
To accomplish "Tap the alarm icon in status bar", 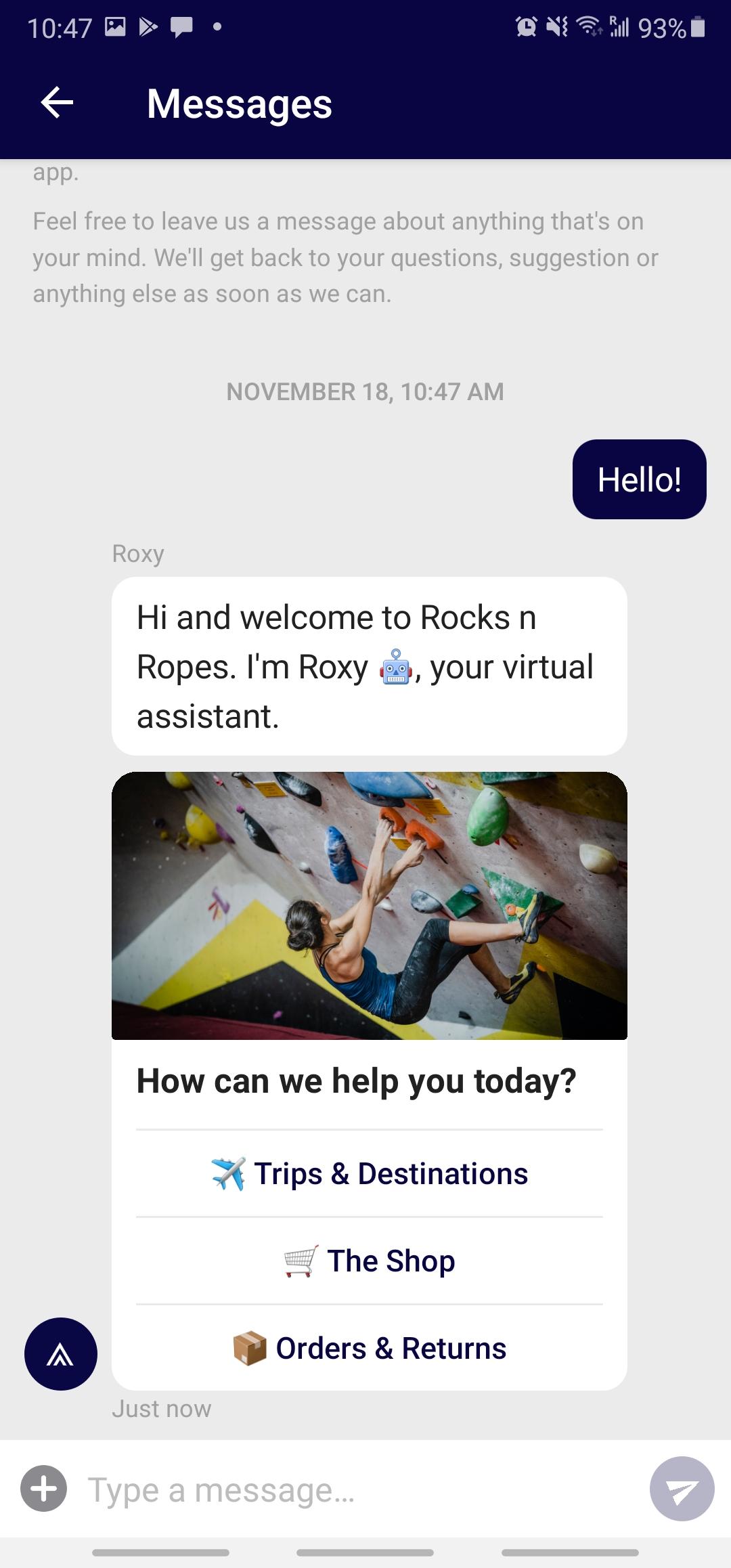I will (x=526, y=27).
